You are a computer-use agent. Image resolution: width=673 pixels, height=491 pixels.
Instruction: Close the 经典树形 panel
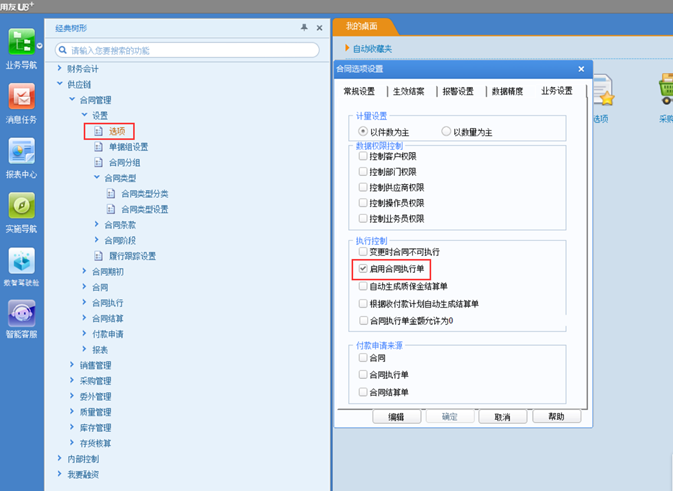coord(319,28)
